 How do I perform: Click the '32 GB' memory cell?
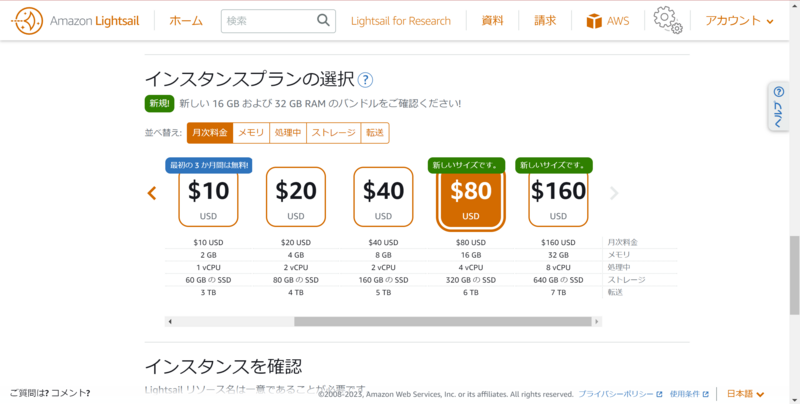pyautogui.click(x=558, y=255)
